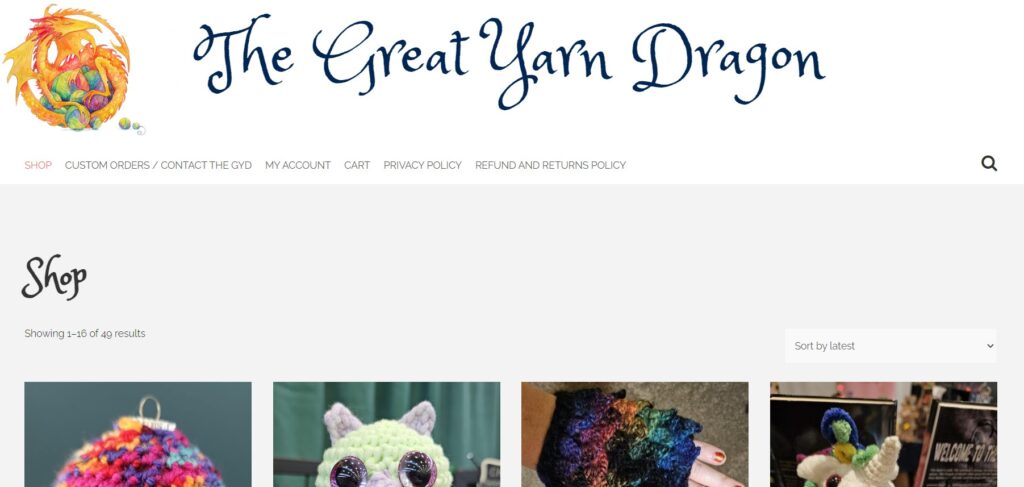Click The Great Yarn Dragon site title
Image resolution: width=1024 pixels, height=487 pixels.
tap(509, 61)
